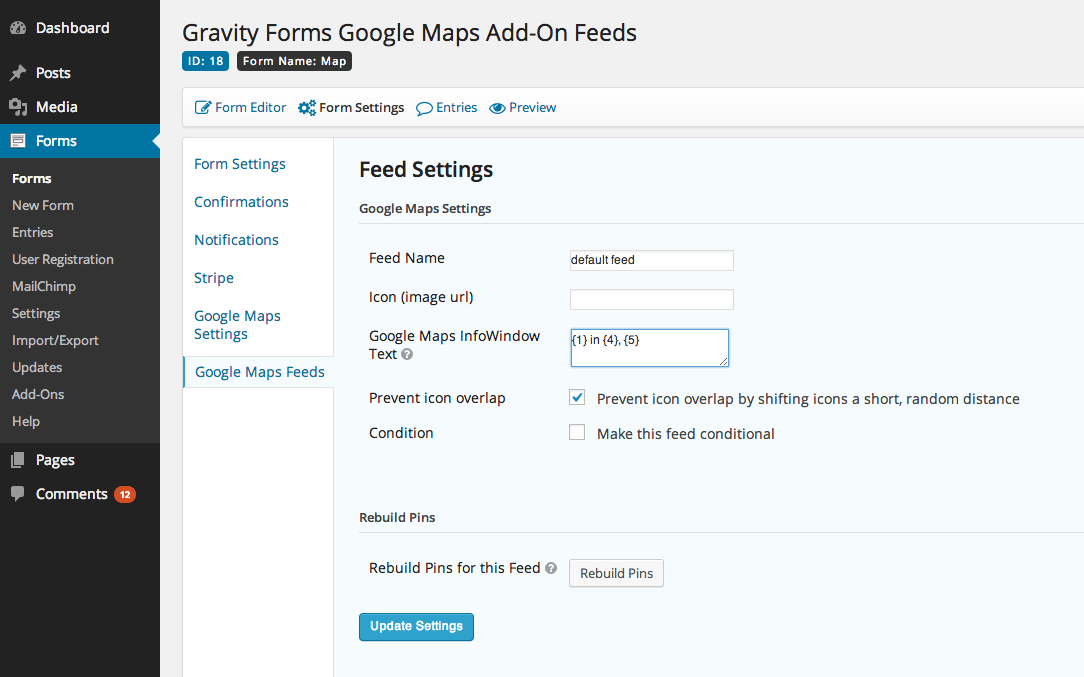This screenshot has height=677, width=1084.
Task: Click the Media icon in sidebar
Action: (x=18, y=106)
